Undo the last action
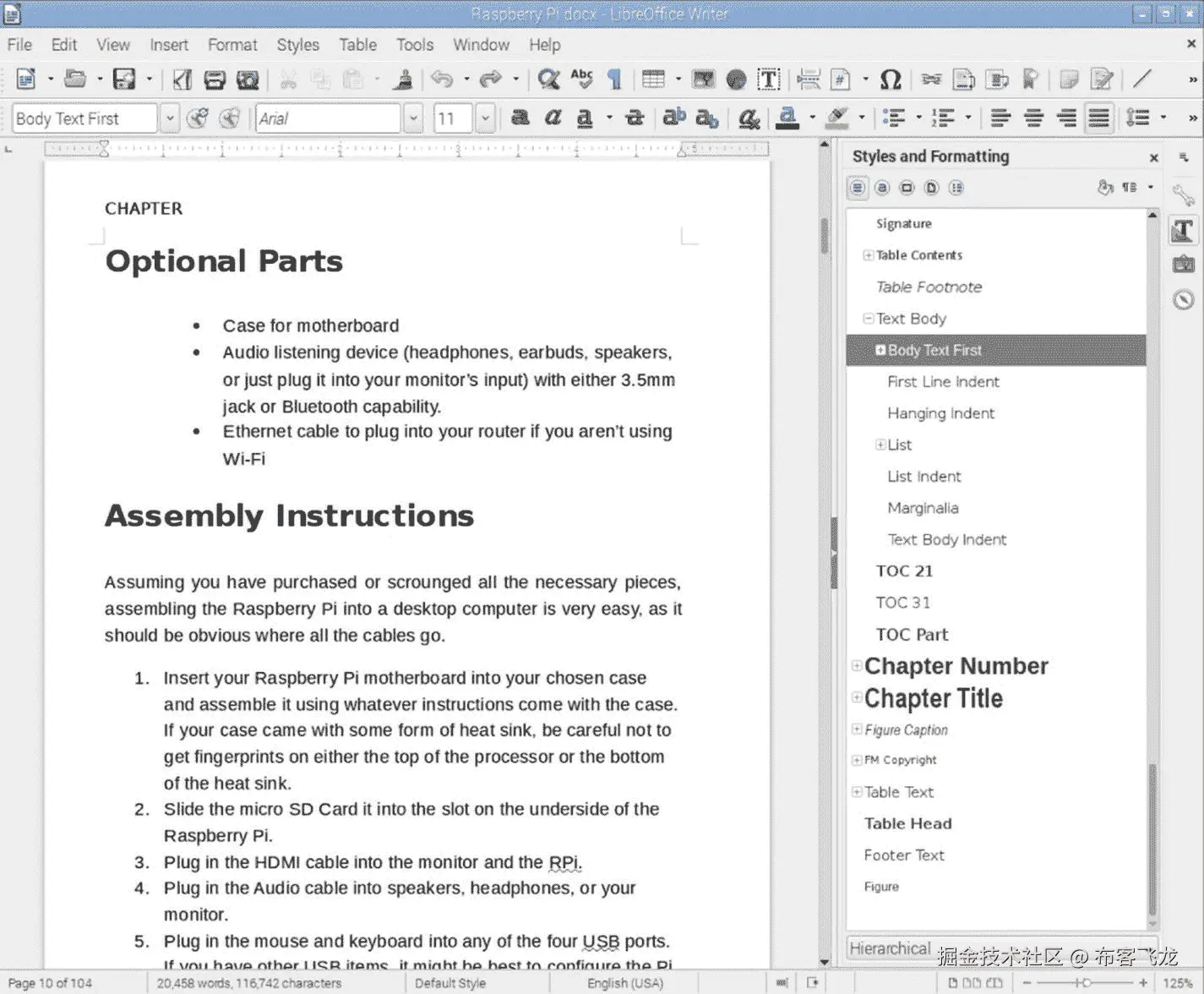Image resolution: width=1204 pixels, height=994 pixels. [442, 79]
